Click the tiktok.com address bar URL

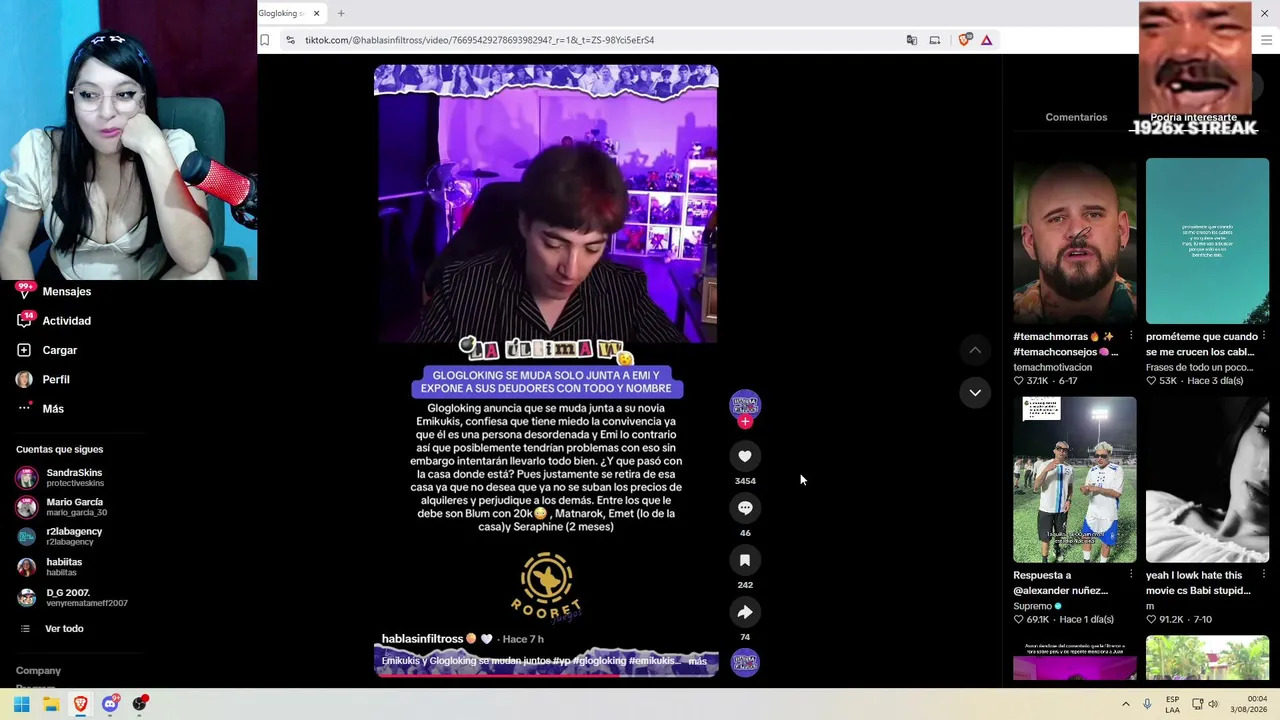[x=479, y=40]
